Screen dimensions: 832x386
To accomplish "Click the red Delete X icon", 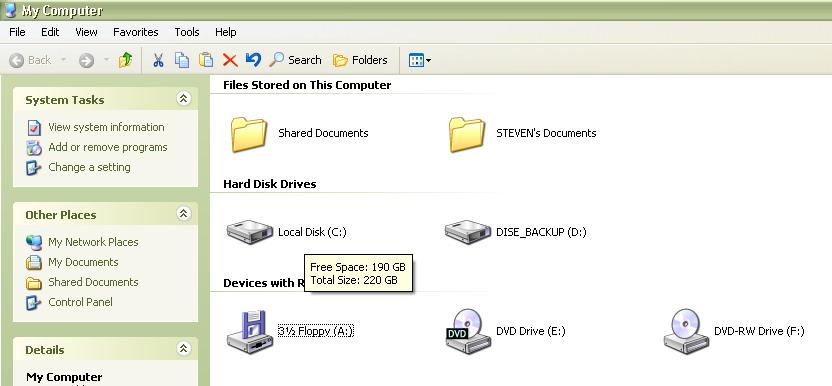I will pyautogui.click(x=230, y=60).
